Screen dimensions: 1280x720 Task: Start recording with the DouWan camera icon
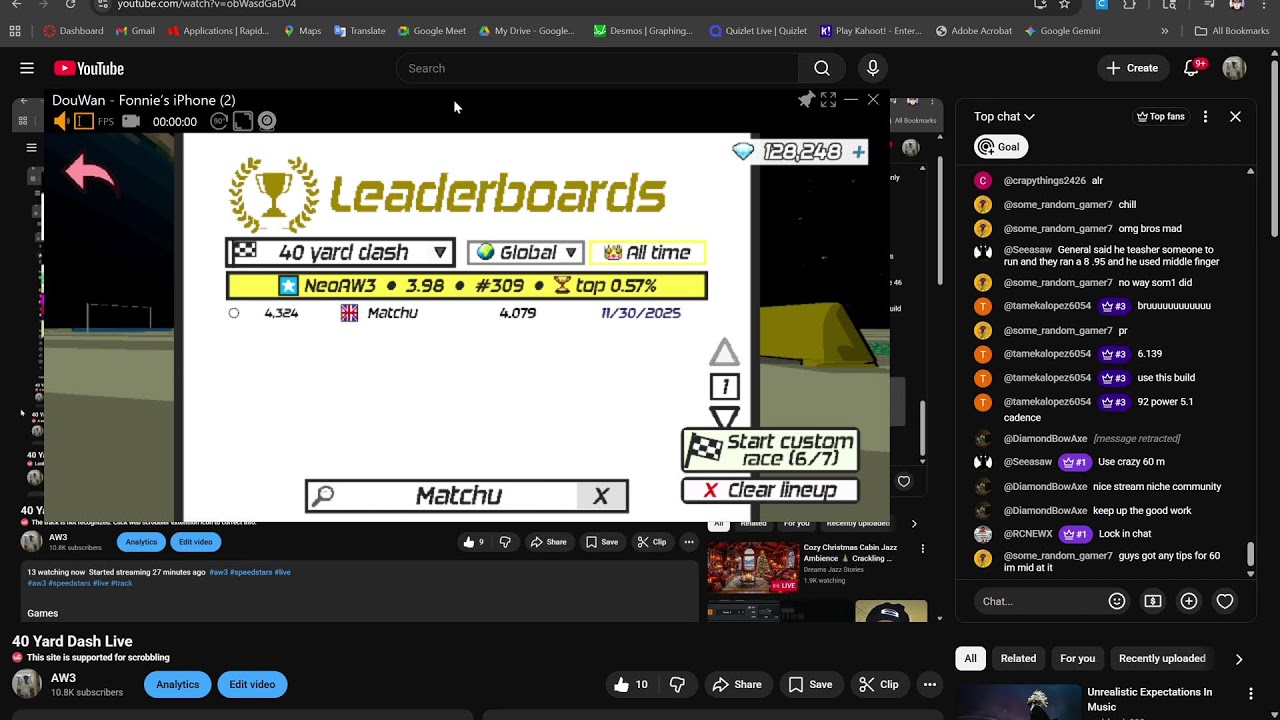coord(131,121)
